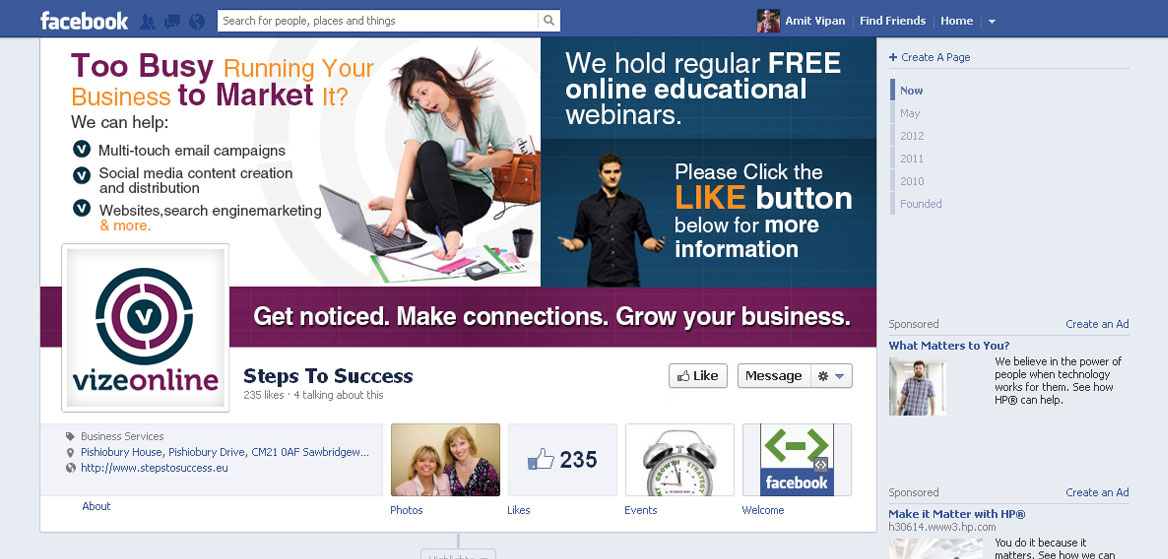Viewport: 1168px width, 559px height.
Task: Open the Events alarm clock thumbnail
Action: [679, 460]
